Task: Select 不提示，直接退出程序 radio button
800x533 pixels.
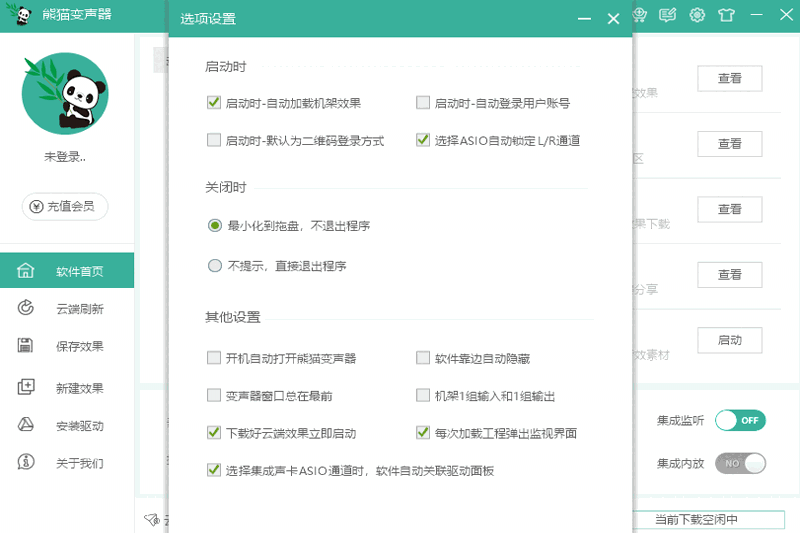Action: click(214, 266)
